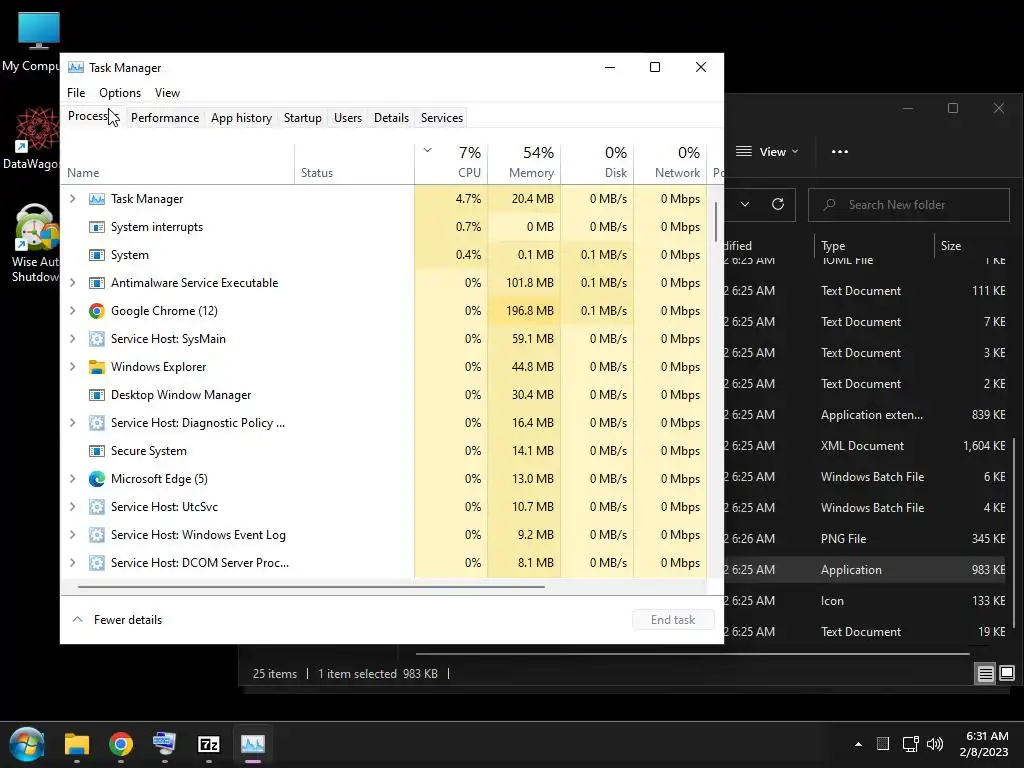1024x768 pixels.
Task: Open Google Chrome from the taskbar
Action: click(121, 744)
